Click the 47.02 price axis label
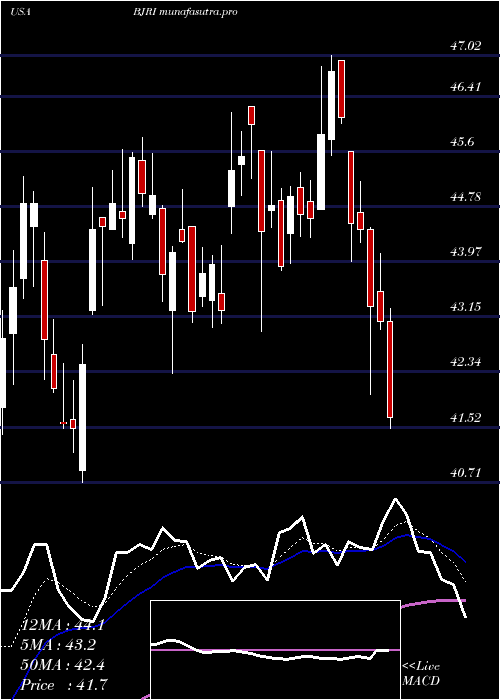500x700 pixels. [465, 45]
